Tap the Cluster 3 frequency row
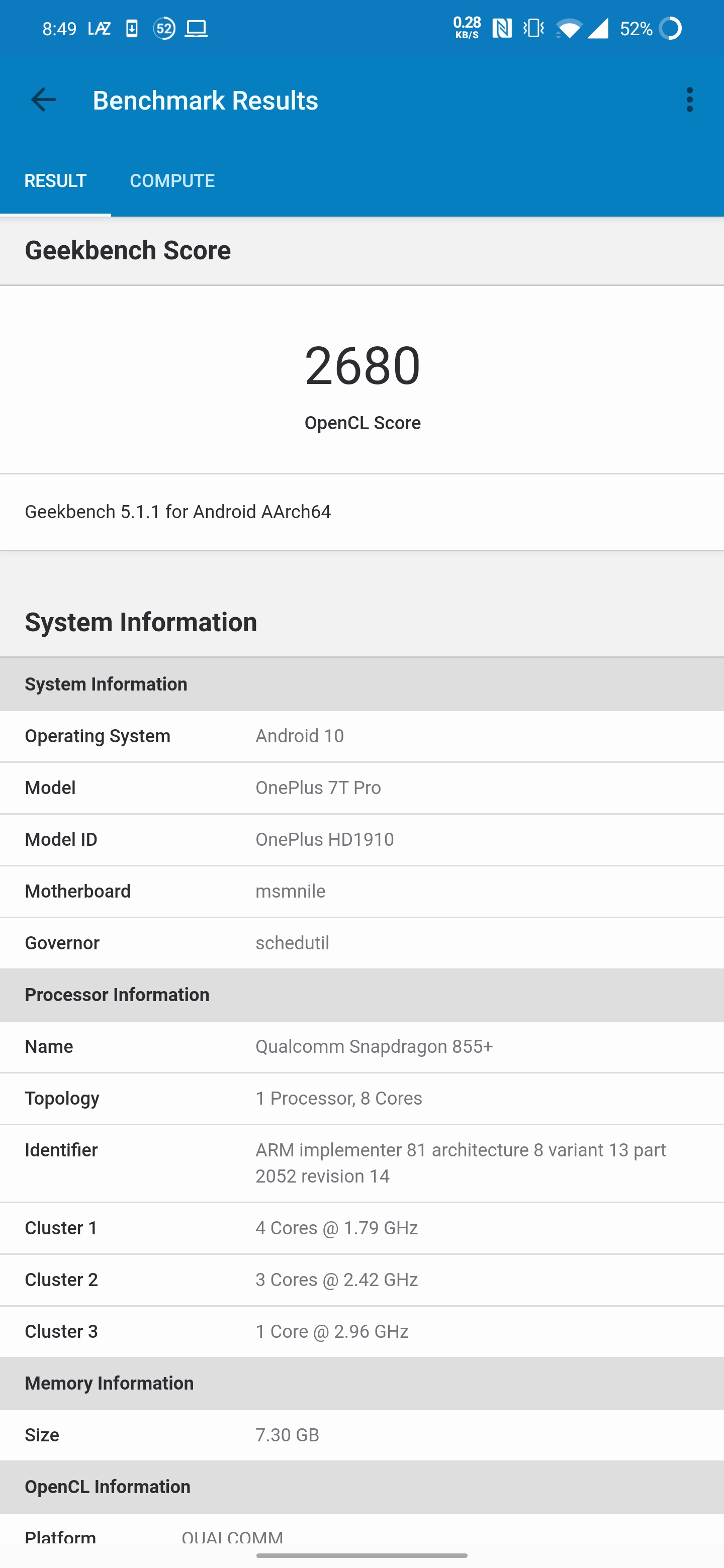 click(361, 1332)
